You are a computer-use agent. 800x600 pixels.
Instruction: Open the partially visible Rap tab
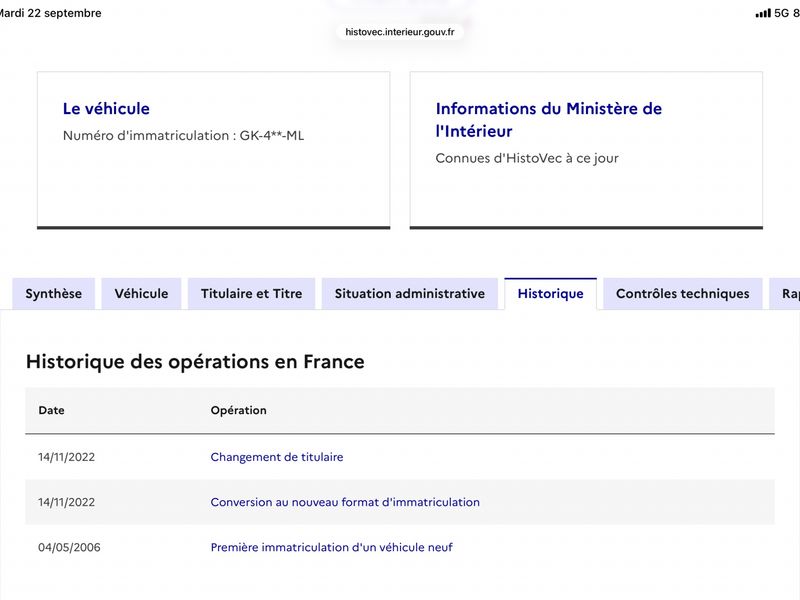[785, 294]
